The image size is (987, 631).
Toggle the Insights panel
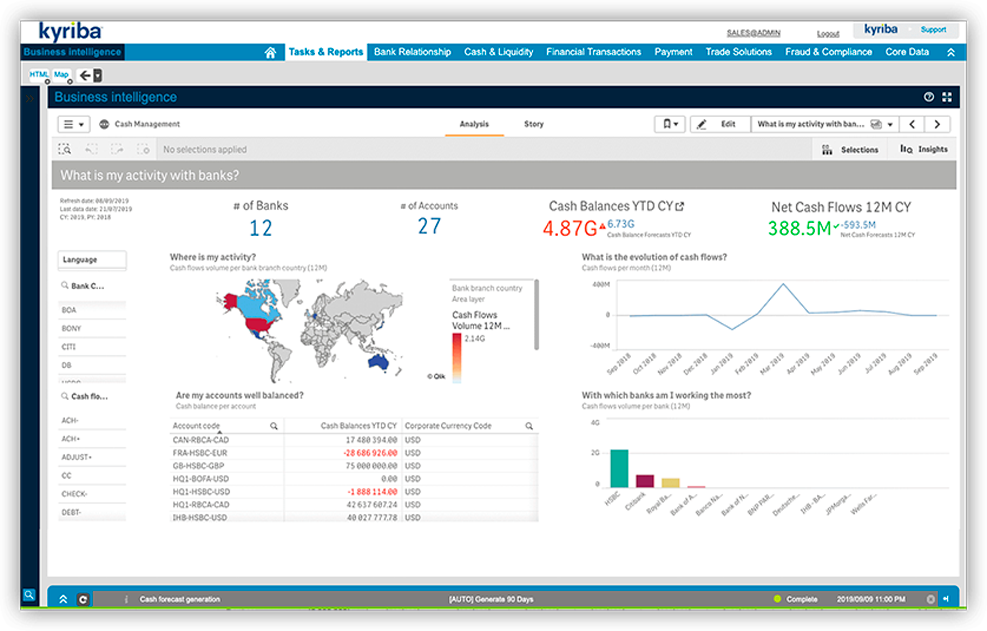click(x=923, y=149)
